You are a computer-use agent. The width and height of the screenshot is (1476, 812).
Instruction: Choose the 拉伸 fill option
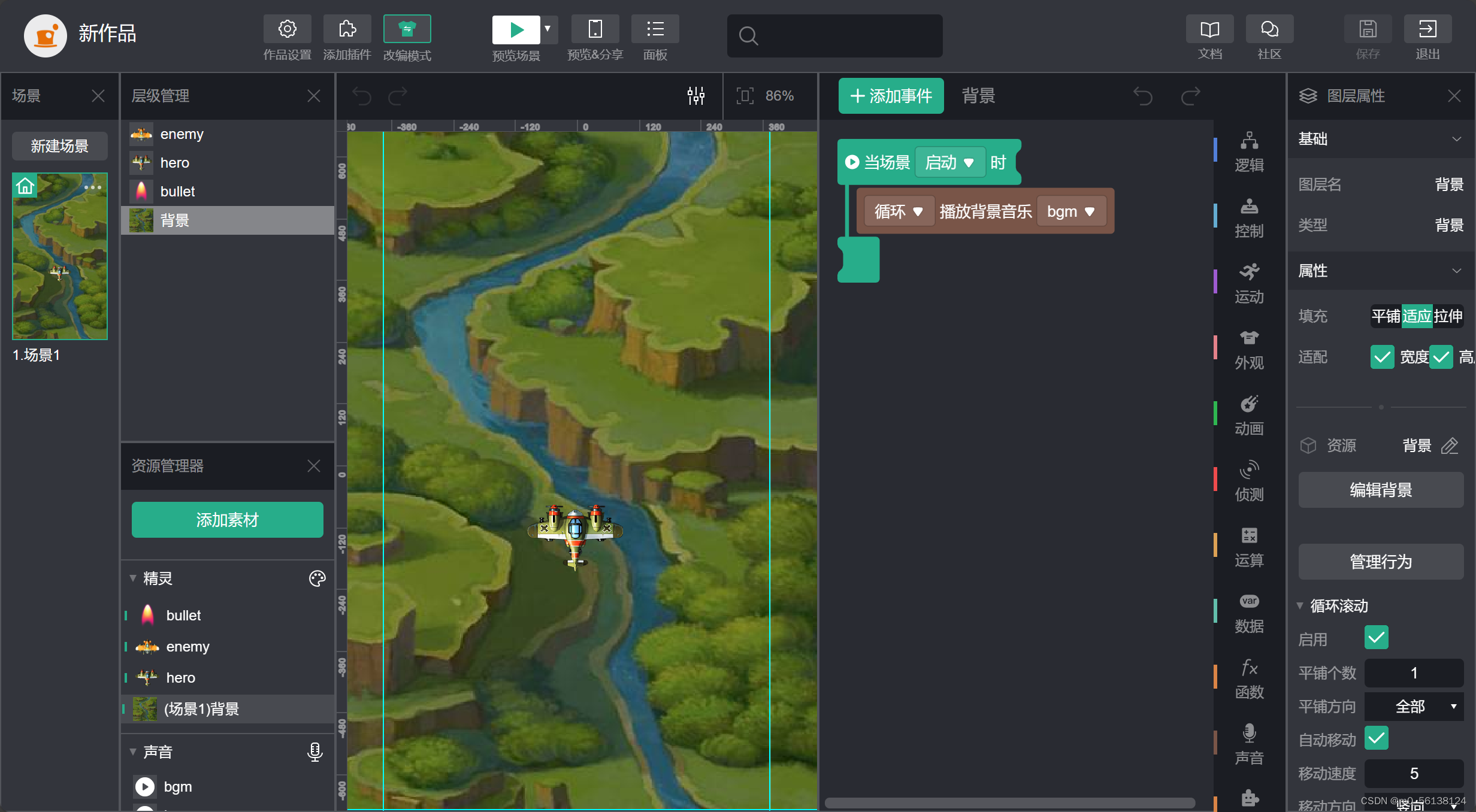(1448, 316)
